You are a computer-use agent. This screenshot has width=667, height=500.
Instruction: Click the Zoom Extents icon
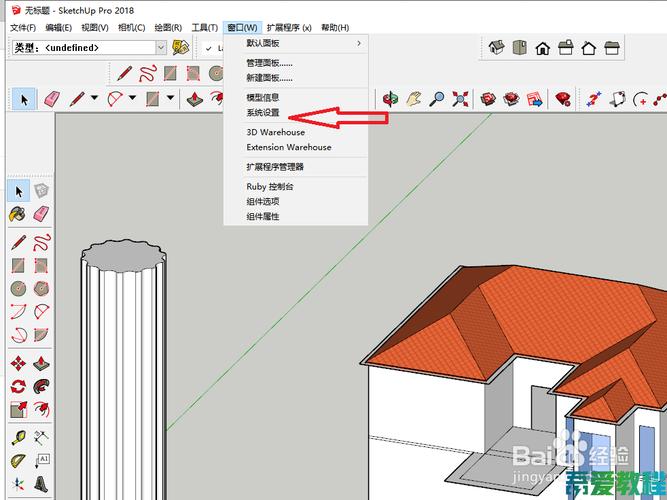point(460,99)
